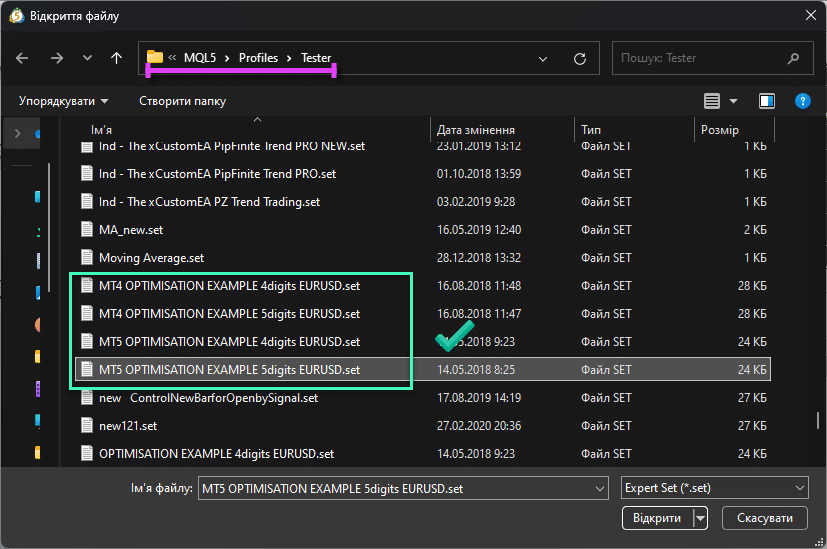Image resolution: width=827 pixels, height=549 pixels.
Task: Click Створити папку toolbar item
Action: [x=182, y=101]
